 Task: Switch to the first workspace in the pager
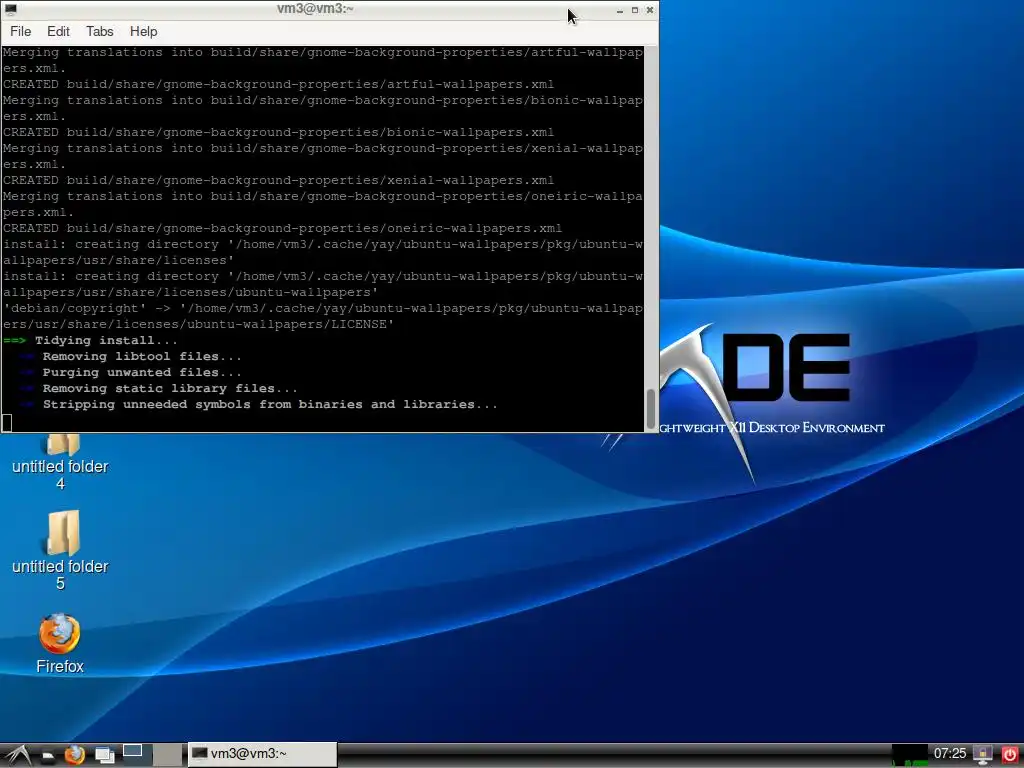pos(136,755)
